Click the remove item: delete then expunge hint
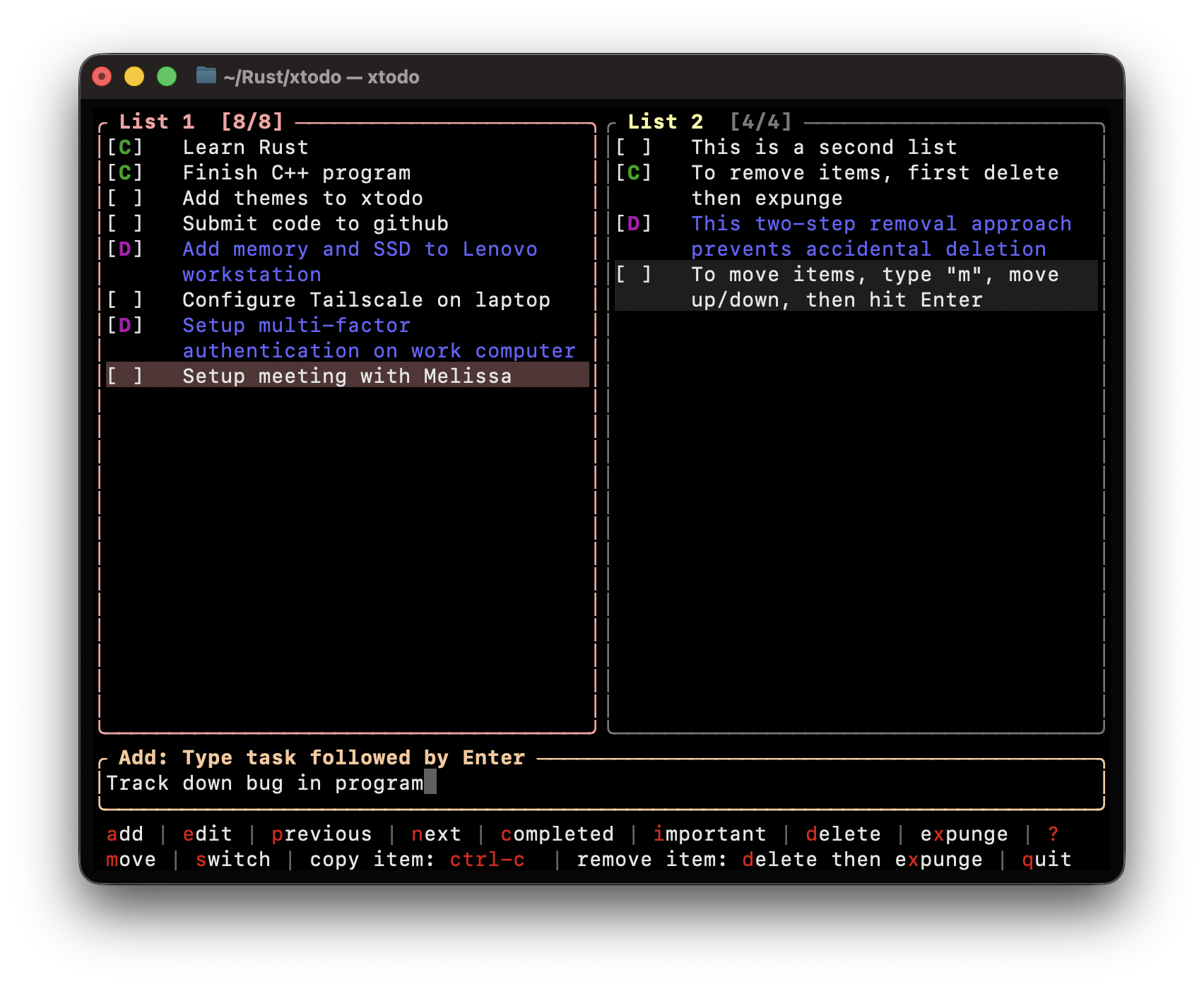This screenshot has height=989, width=1204. [x=780, y=859]
